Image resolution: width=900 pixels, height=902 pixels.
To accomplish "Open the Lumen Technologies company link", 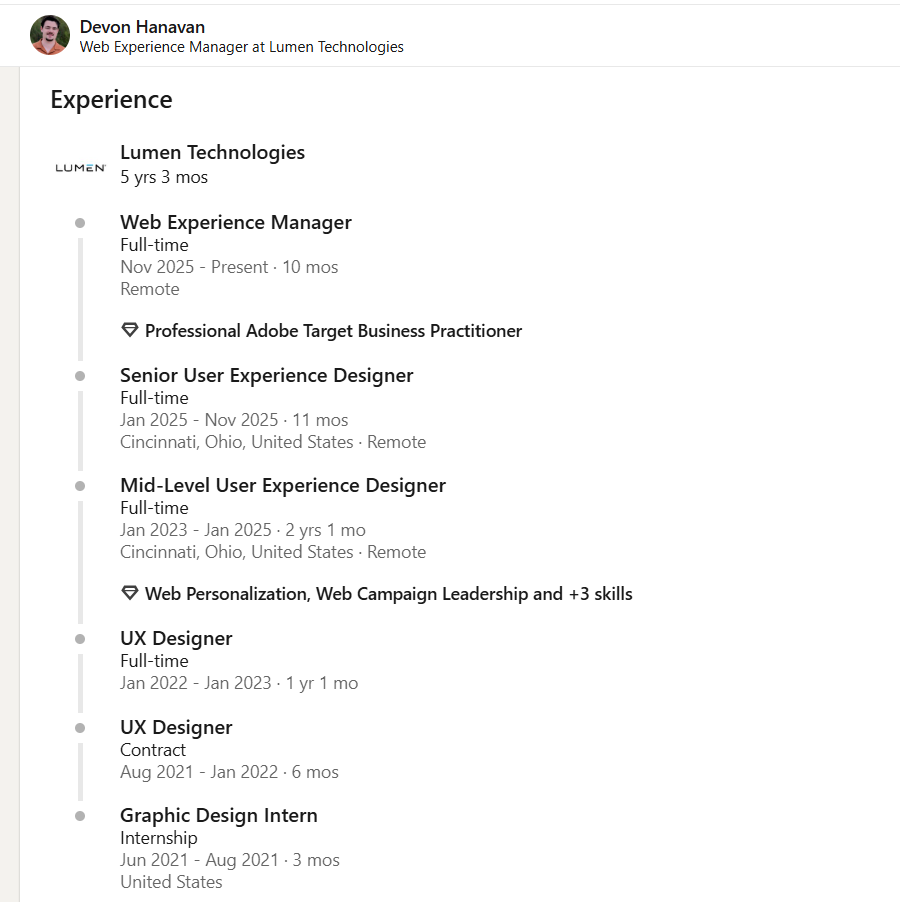I will tap(212, 152).
